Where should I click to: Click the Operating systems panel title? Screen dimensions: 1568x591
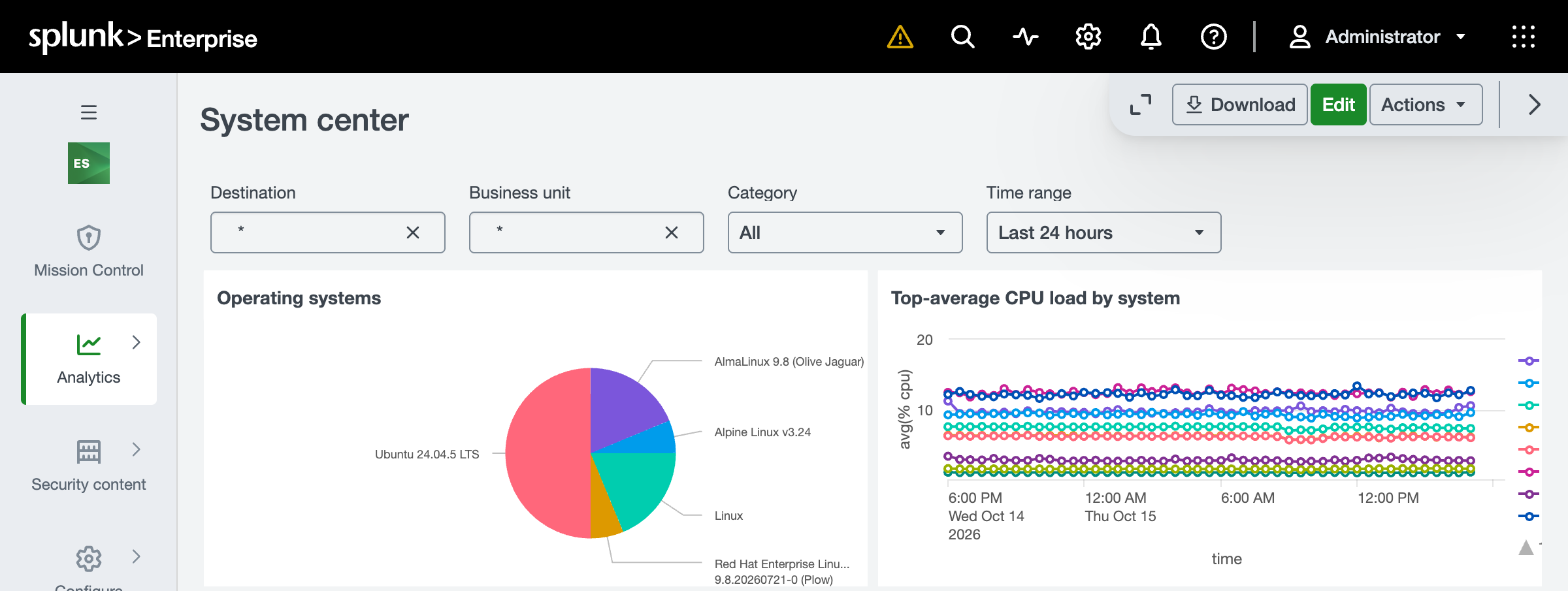click(x=299, y=298)
